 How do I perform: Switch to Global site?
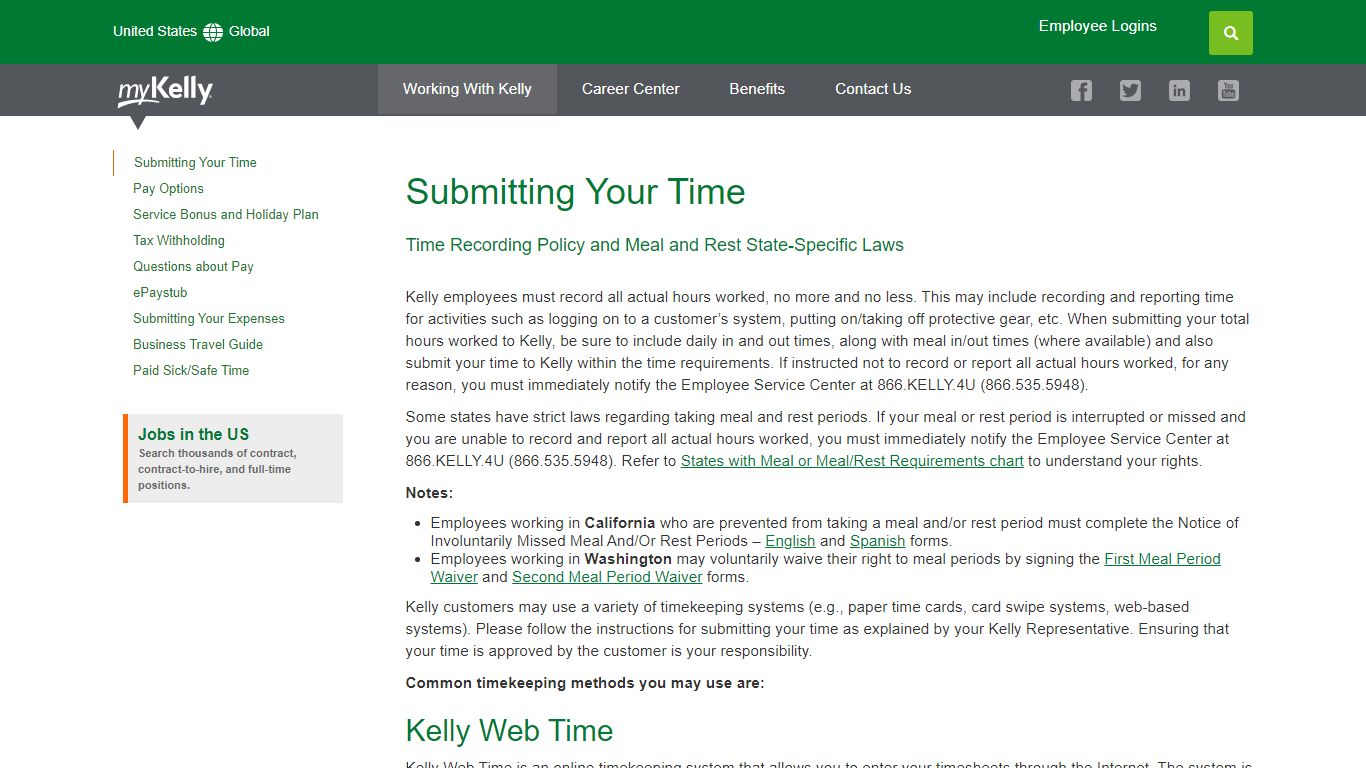coord(249,31)
